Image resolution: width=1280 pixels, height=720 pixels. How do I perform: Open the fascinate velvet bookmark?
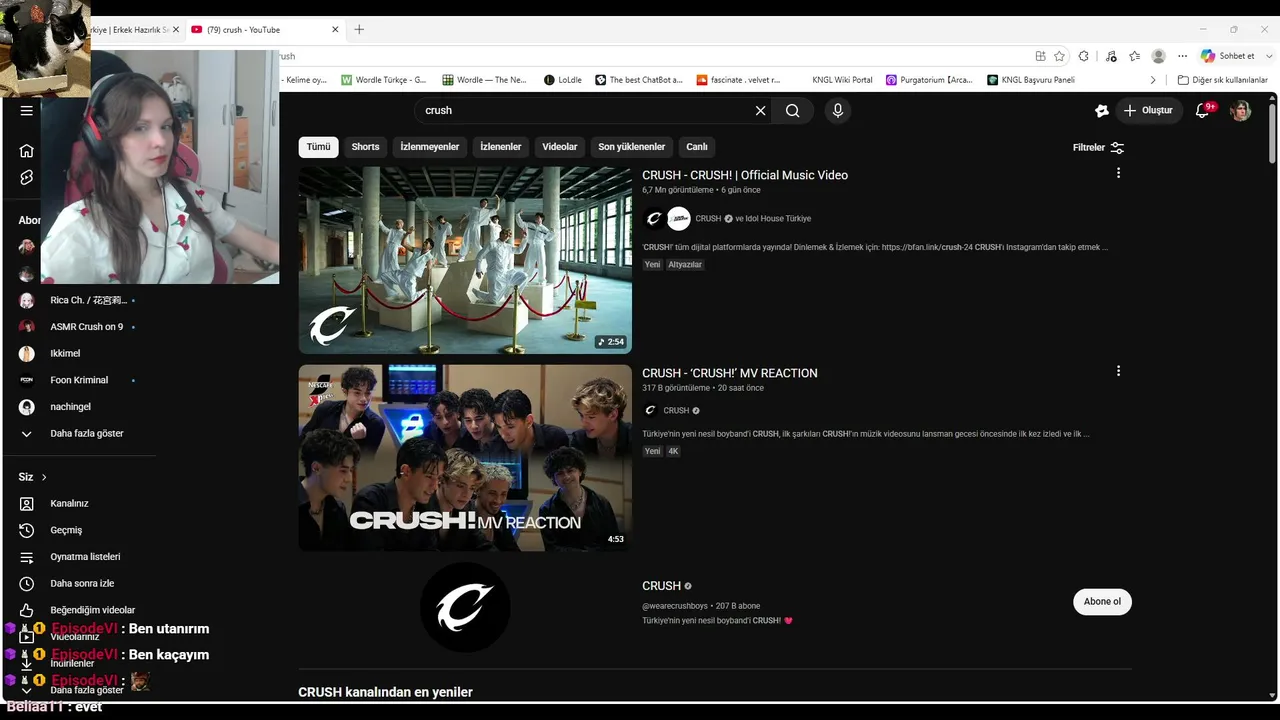coord(739,80)
